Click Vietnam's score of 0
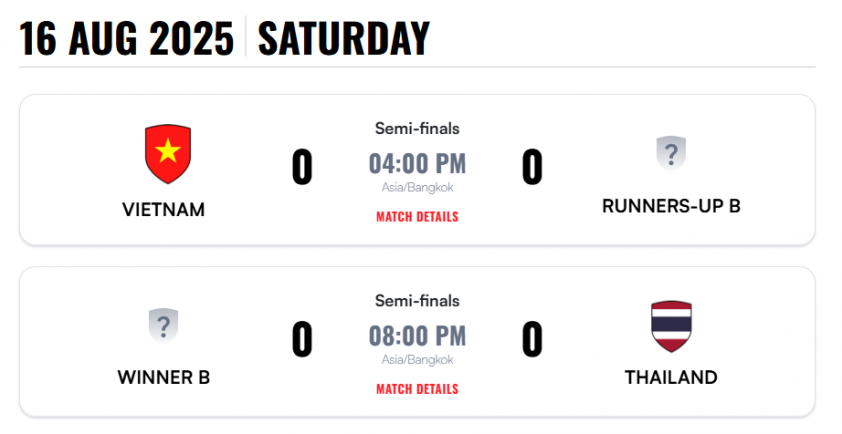Screen dimensions: 842x434 [302, 168]
